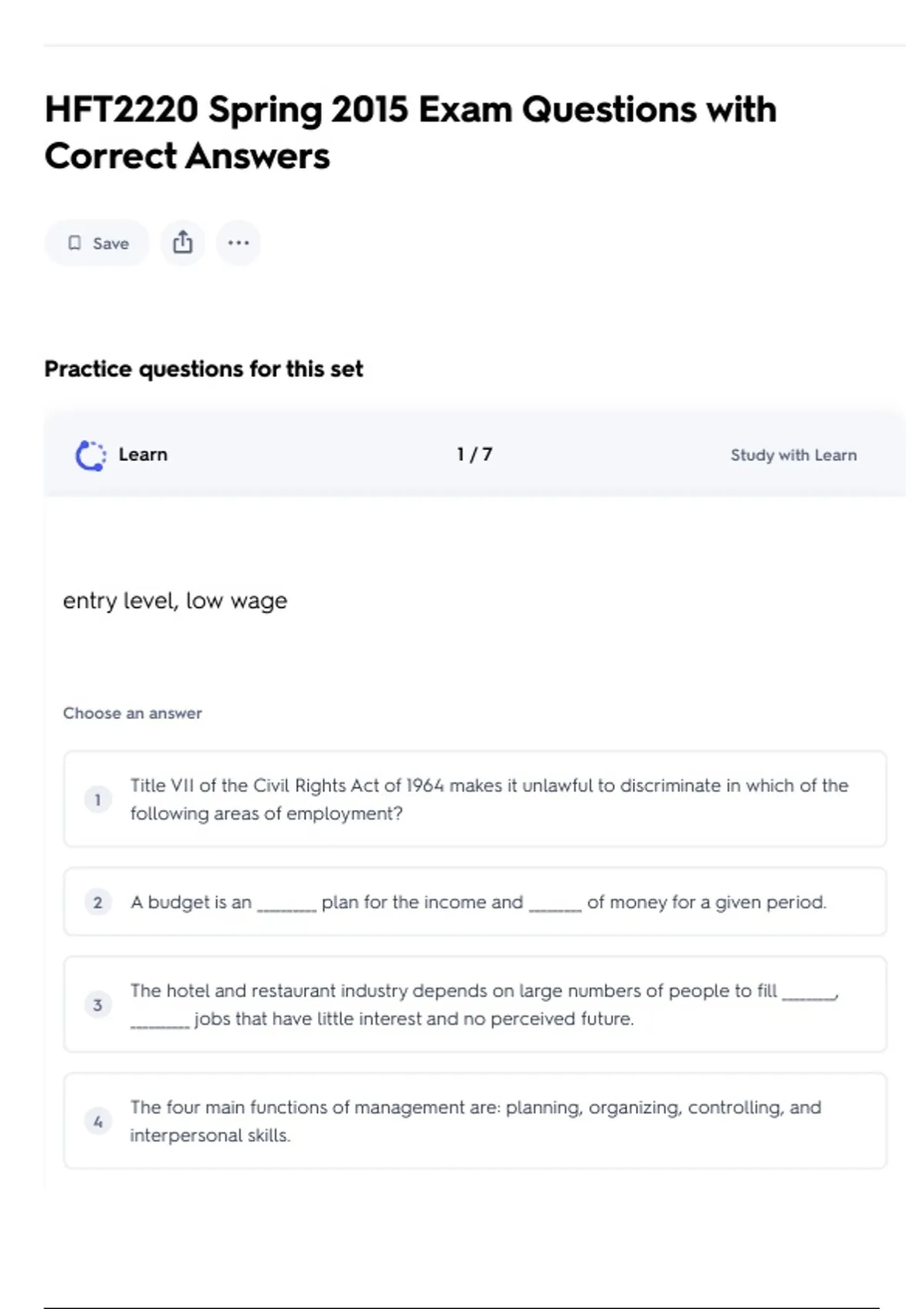Choose answer three about hotel industry jobs

click(484, 1004)
